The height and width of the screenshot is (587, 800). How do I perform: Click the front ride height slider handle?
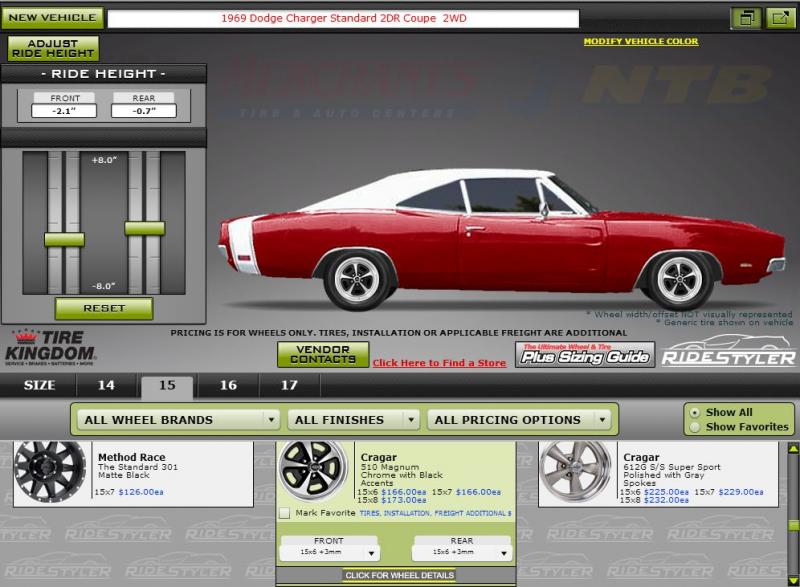(64, 239)
